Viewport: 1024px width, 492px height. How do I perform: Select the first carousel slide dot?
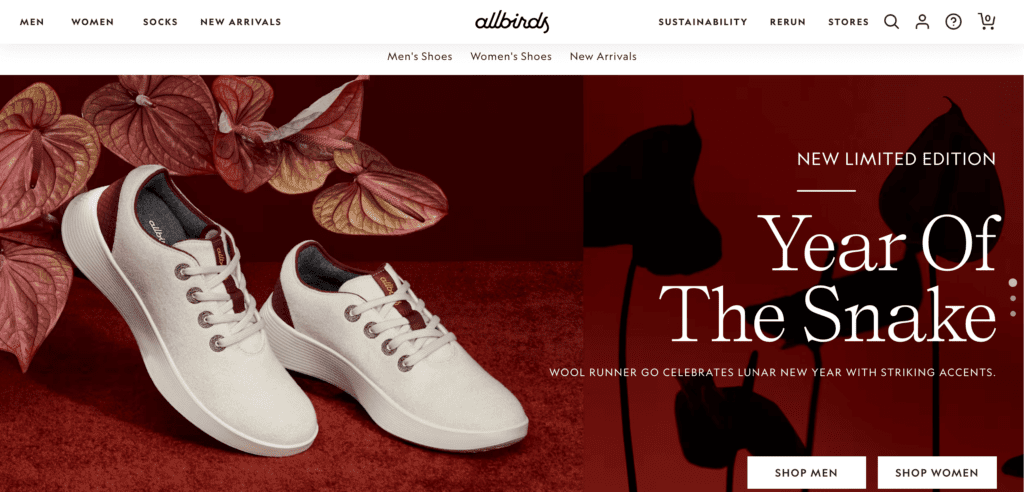[1013, 283]
